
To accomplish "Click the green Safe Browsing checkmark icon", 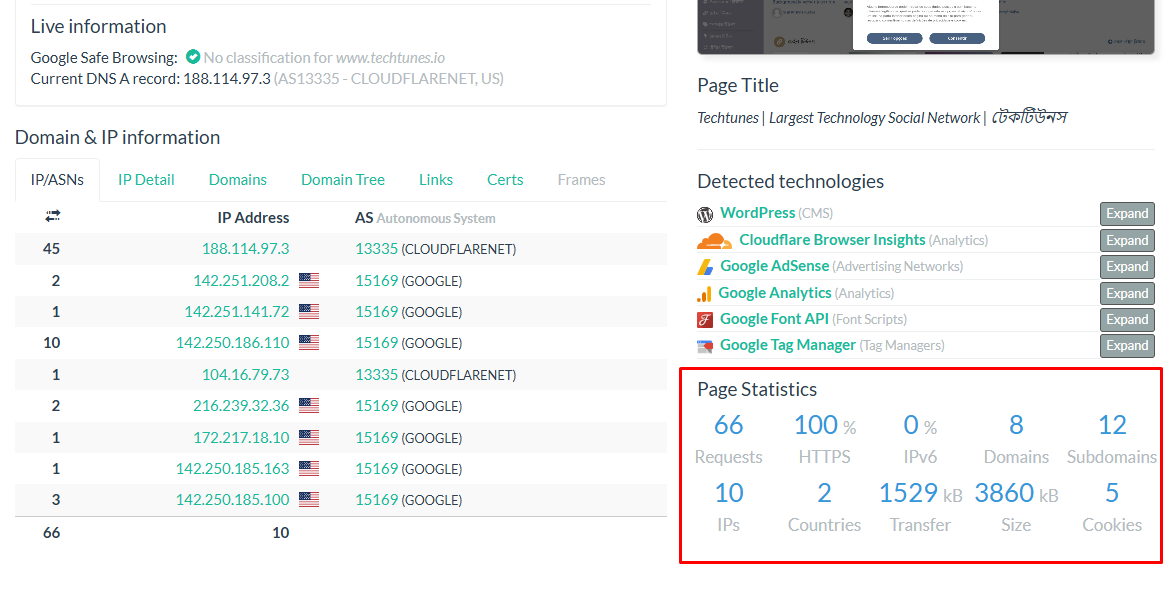I will (192, 58).
